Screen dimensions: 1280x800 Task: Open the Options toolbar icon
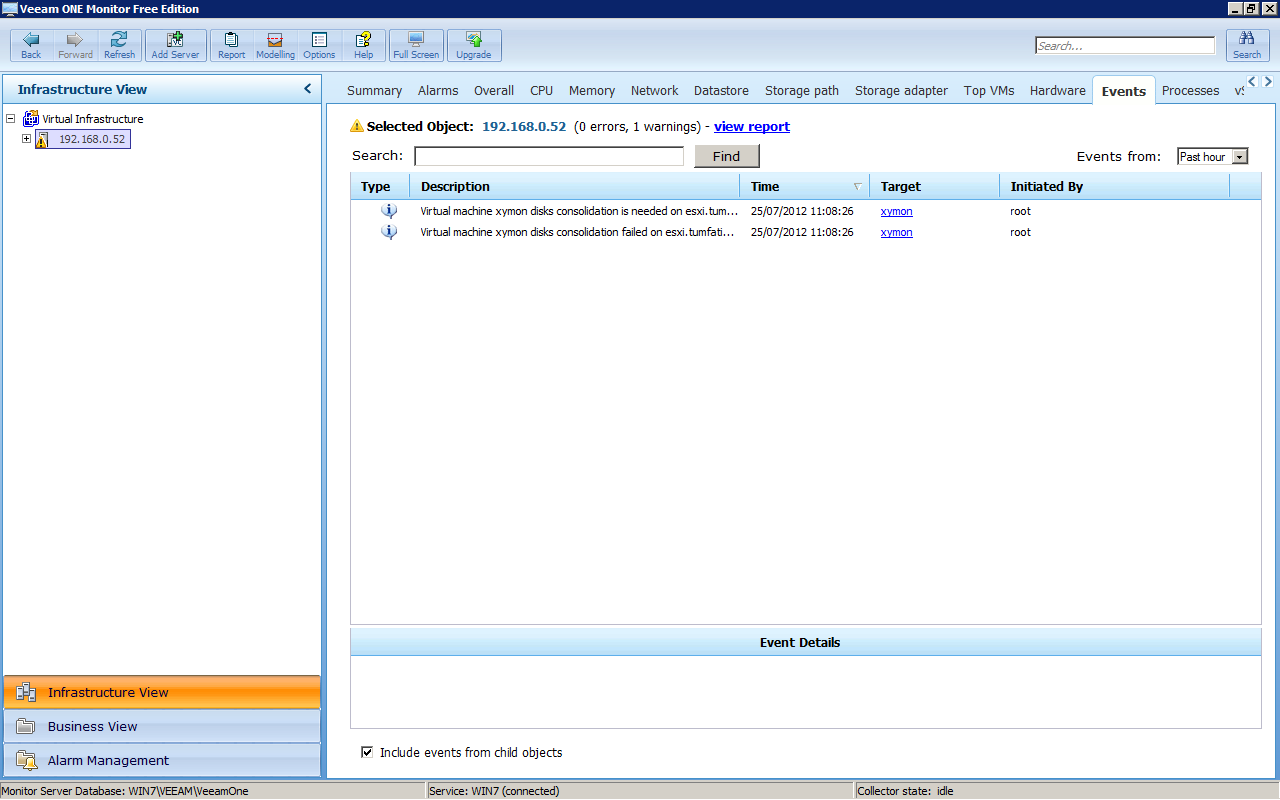tap(319, 45)
